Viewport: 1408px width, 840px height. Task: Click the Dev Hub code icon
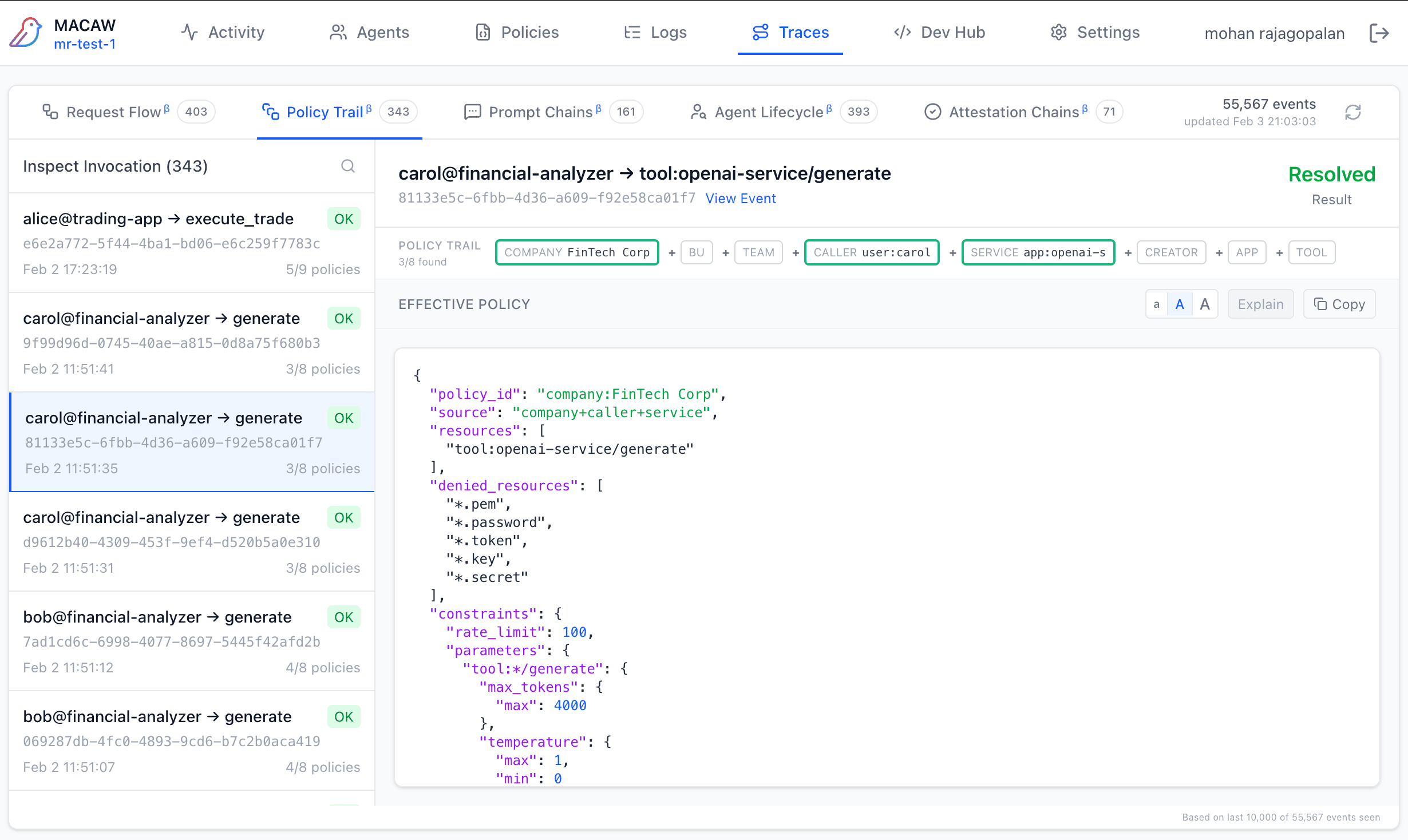[902, 33]
